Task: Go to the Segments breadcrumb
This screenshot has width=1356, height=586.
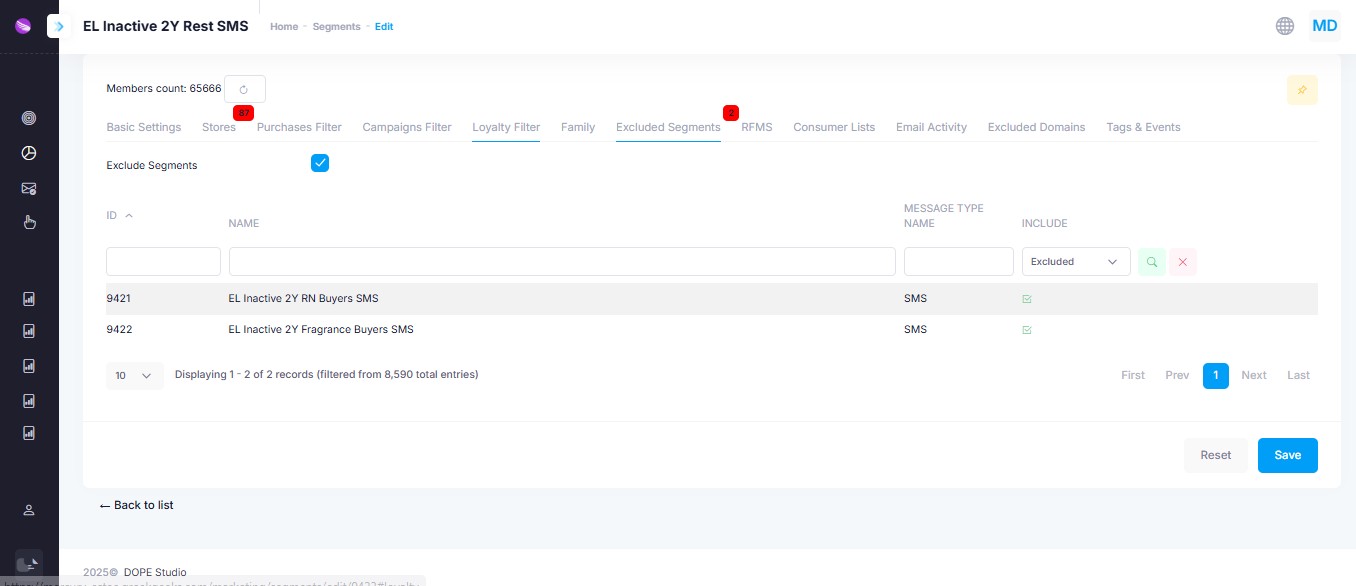Action: (336, 26)
